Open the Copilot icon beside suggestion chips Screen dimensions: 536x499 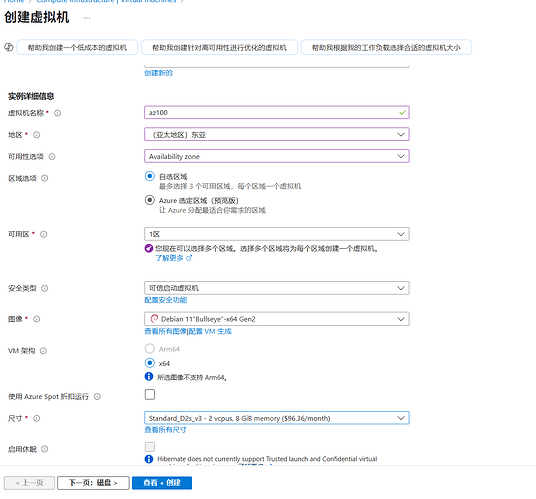tap(9, 47)
